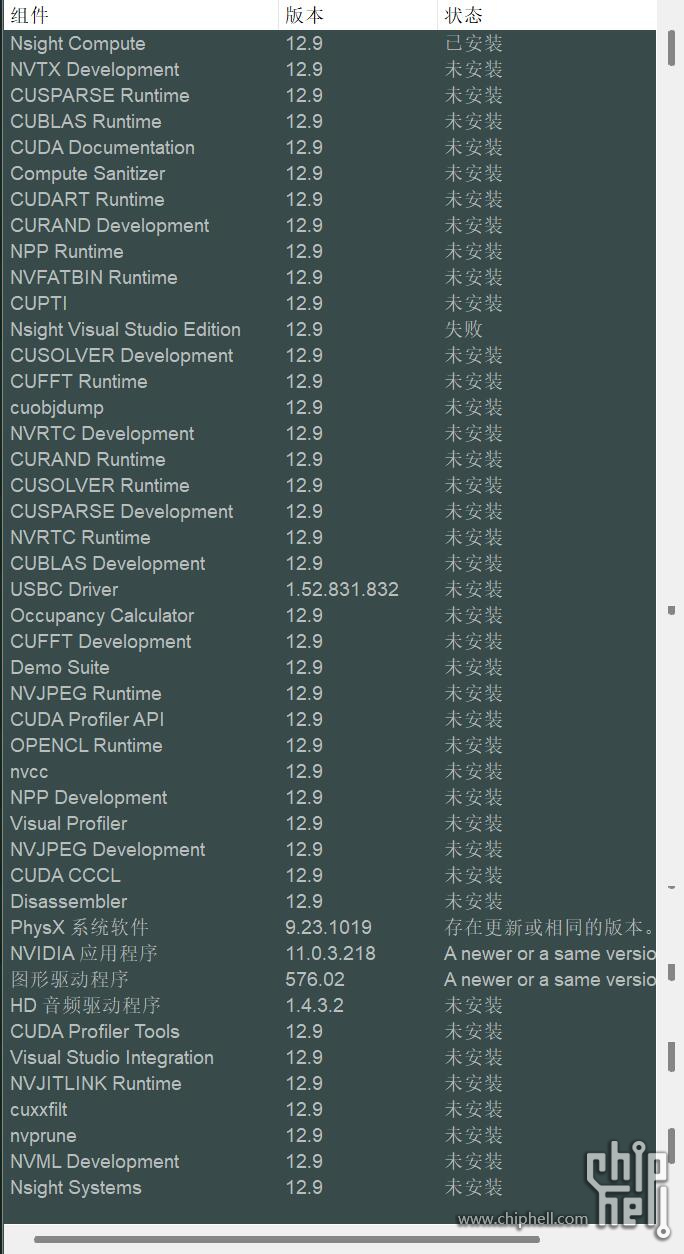This screenshot has height=1254, width=684.
Task: Select the NVIDIA 应用程序 row
Action: tap(330, 954)
